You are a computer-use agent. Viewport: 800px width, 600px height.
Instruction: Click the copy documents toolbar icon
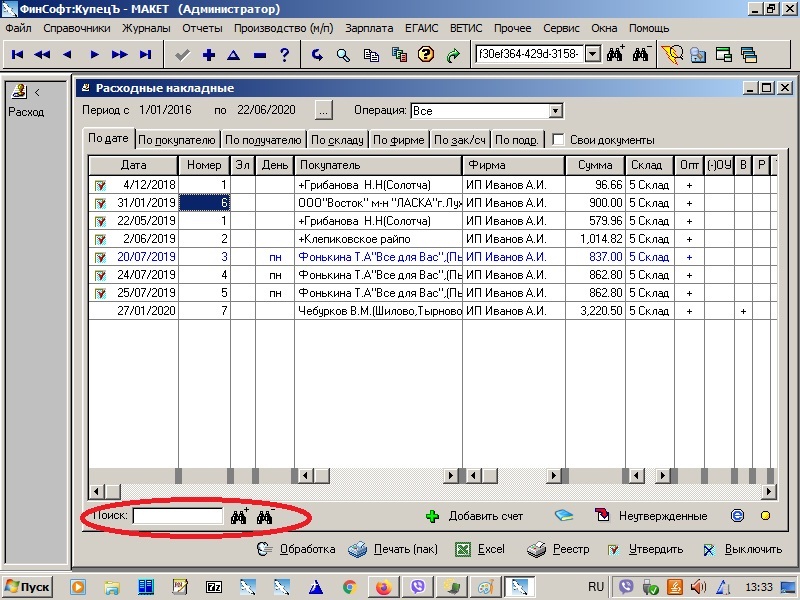[371, 55]
